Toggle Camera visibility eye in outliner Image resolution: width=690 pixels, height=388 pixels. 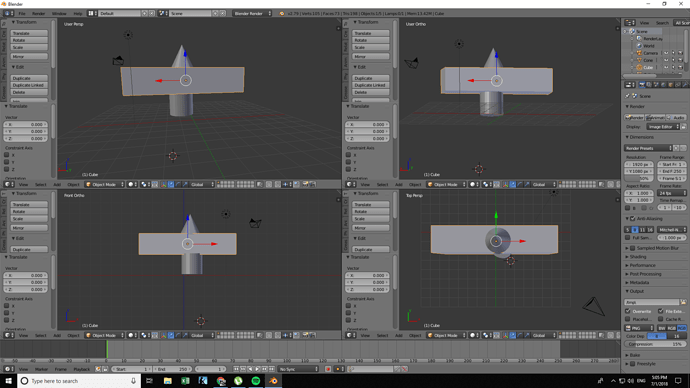pyautogui.click(x=666, y=53)
